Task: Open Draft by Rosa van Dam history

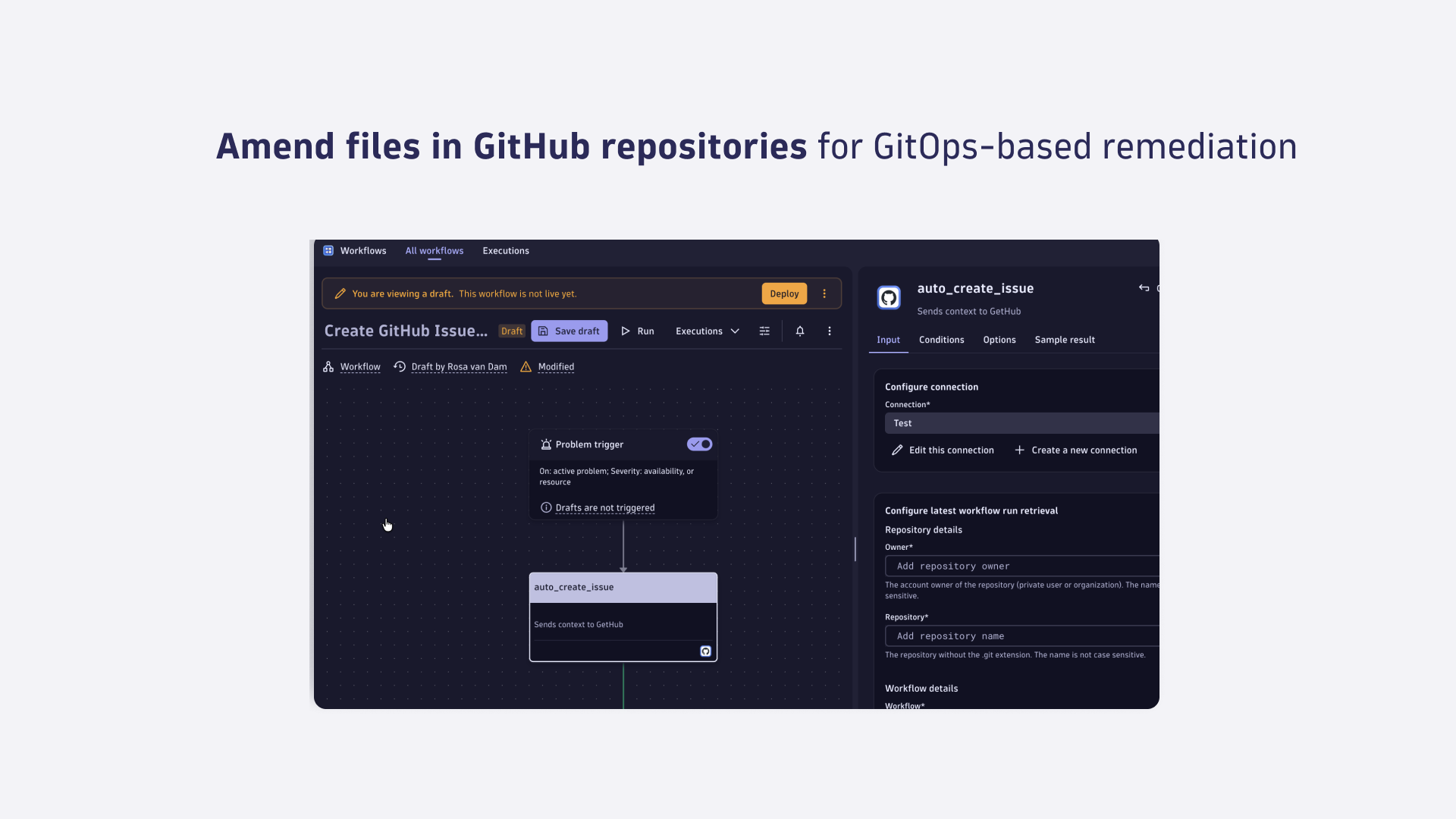Action: pyautogui.click(x=459, y=366)
